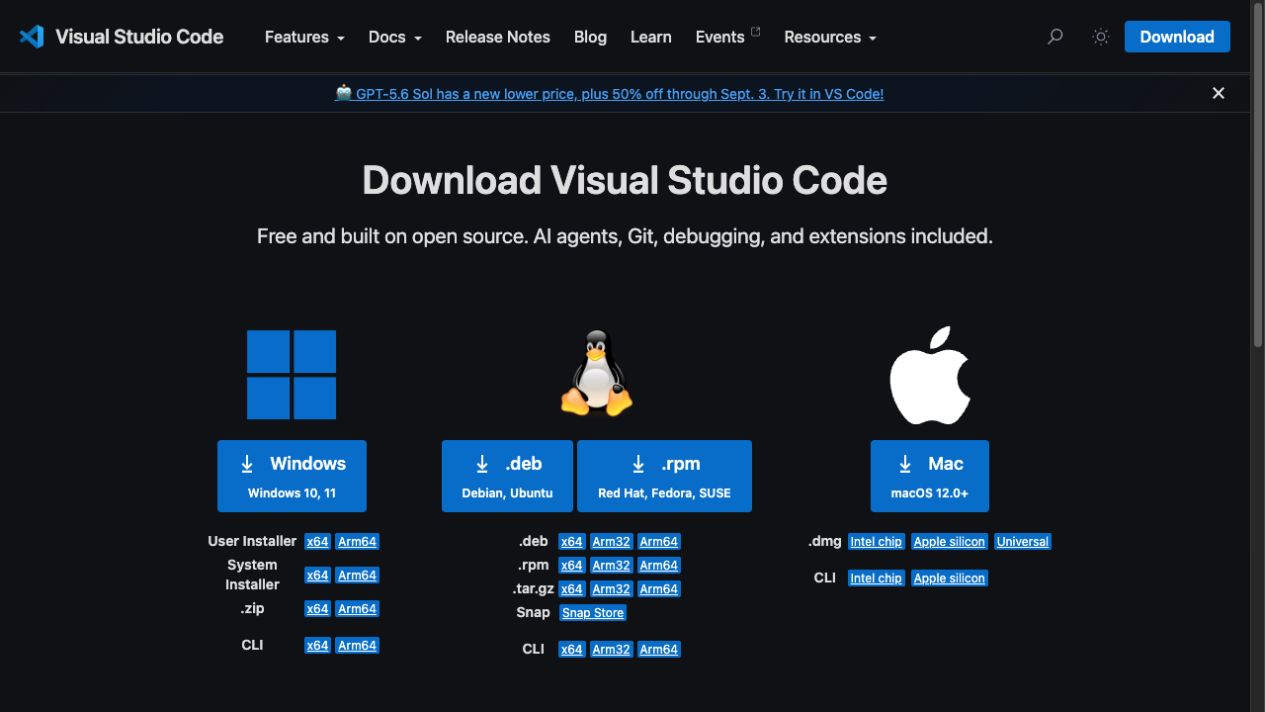Image resolution: width=1265 pixels, height=712 pixels.
Task: Toggle the light/dark theme sun icon
Action: click(1101, 37)
